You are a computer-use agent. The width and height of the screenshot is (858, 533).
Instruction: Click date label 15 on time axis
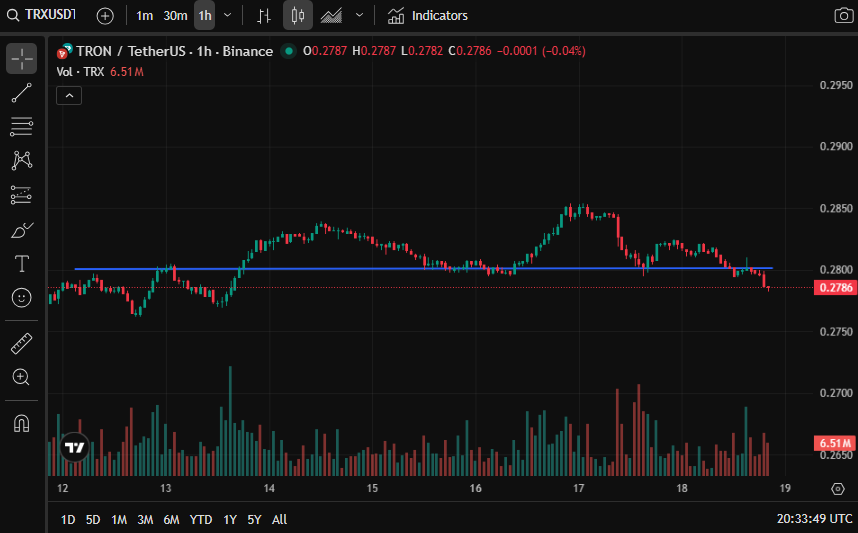pyautogui.click(x=372, y=488)
